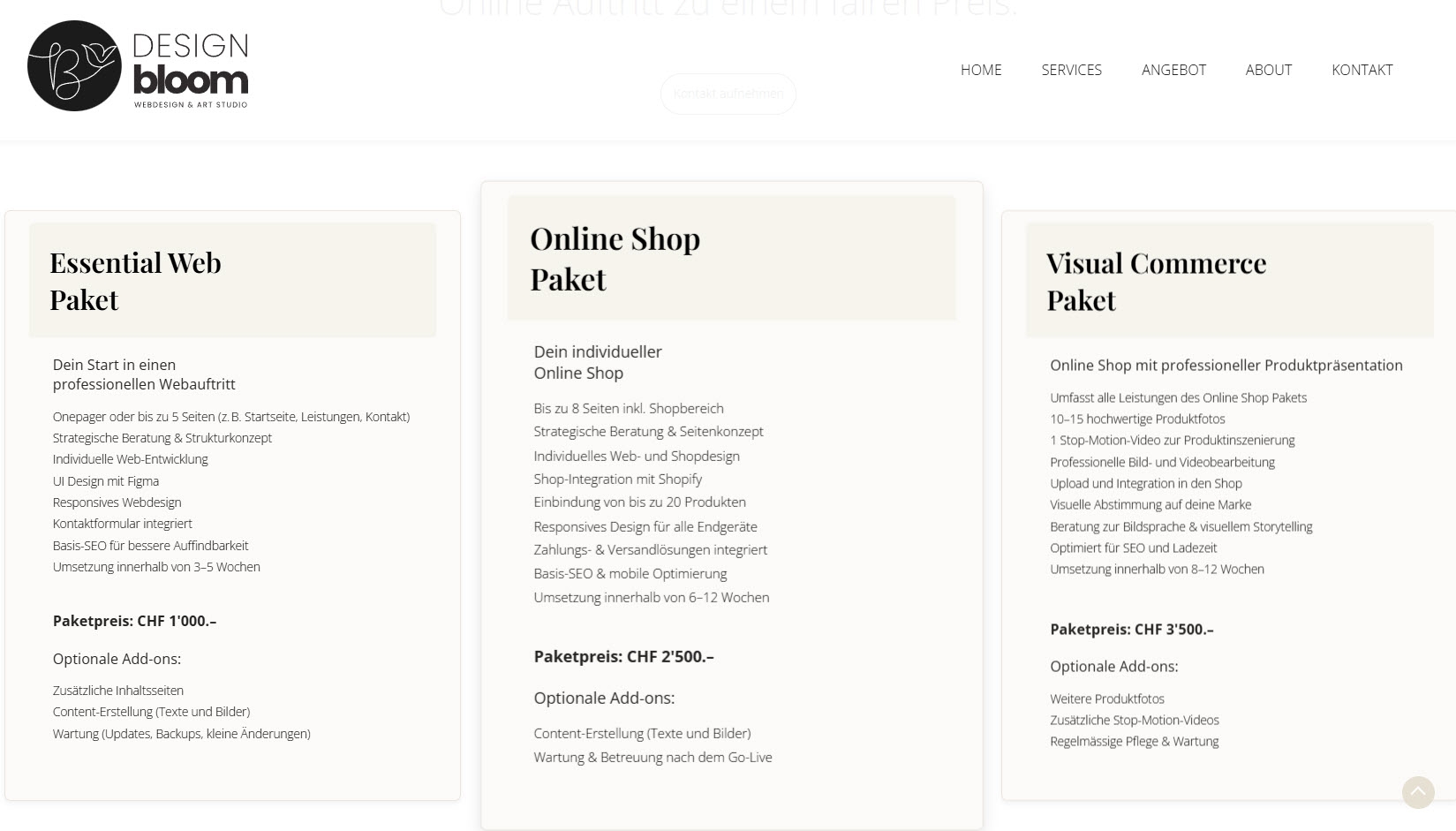Click the 'Visual Commerce Paket' heading
This screenshot has width=1456, height=831.
point(1156,281)
